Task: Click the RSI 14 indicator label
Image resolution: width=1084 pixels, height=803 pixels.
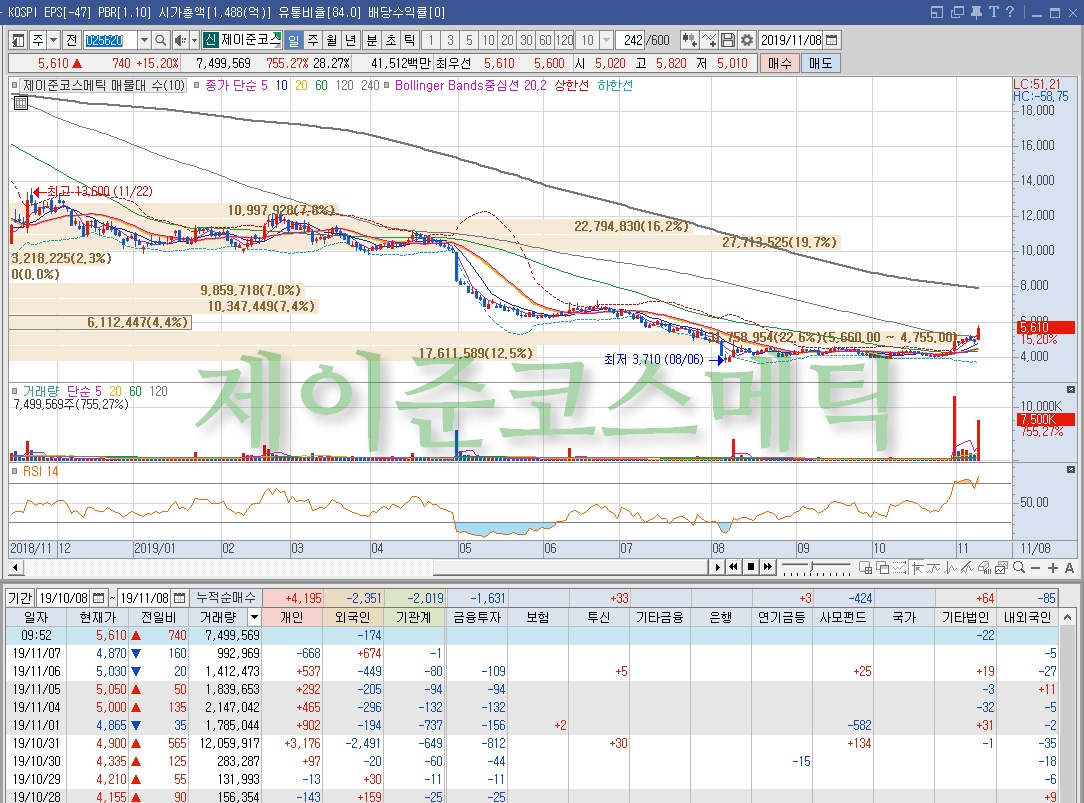Action: click(x=40, y=471)
